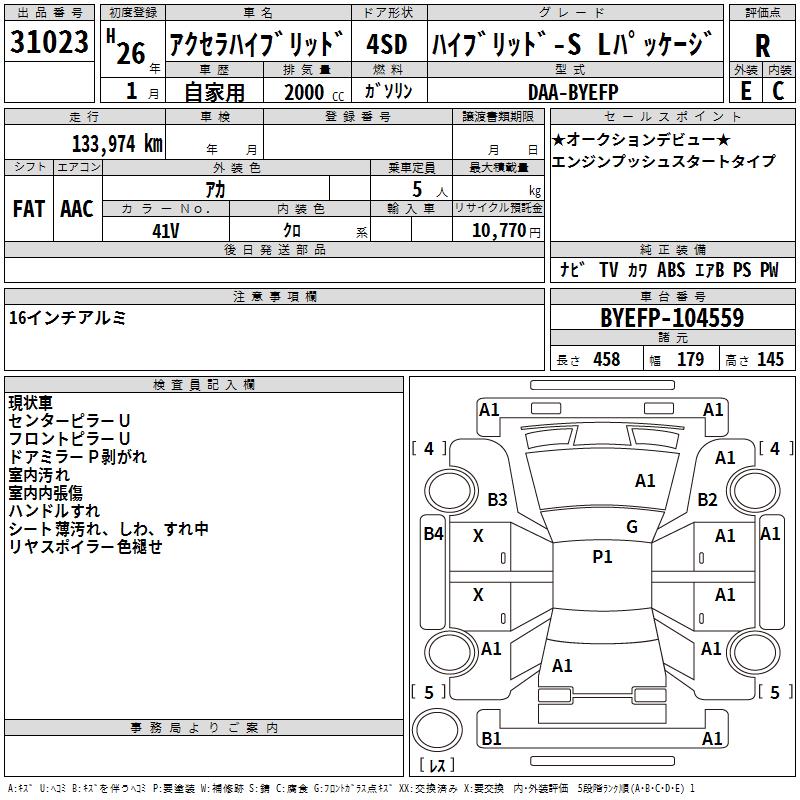The image size is (800, 800).
Task: Click PW equipment entry
Action: pyautogui.click(x=769, y=269)
